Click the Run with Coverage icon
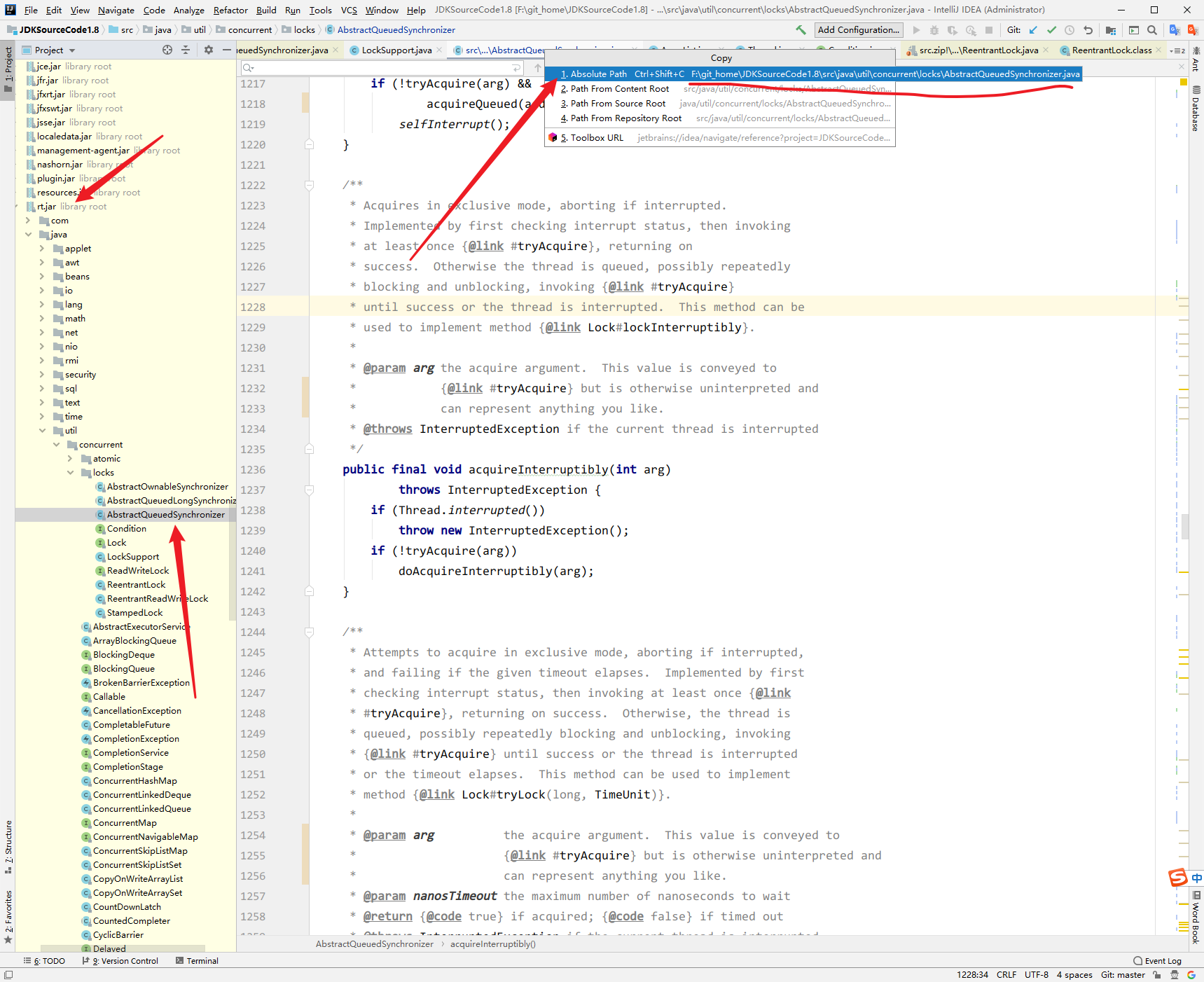 [952, 30]
